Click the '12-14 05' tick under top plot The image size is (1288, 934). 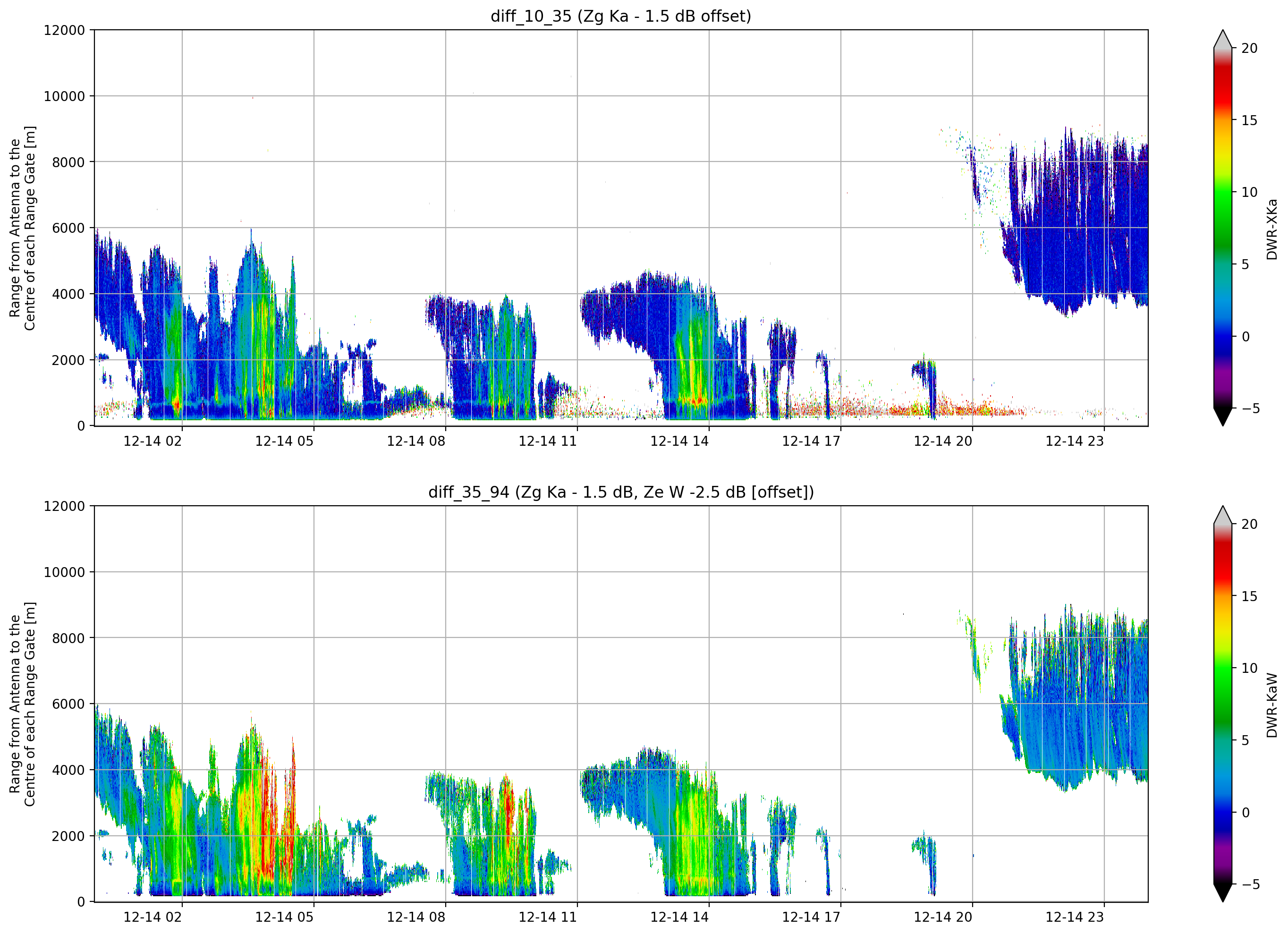285,442
